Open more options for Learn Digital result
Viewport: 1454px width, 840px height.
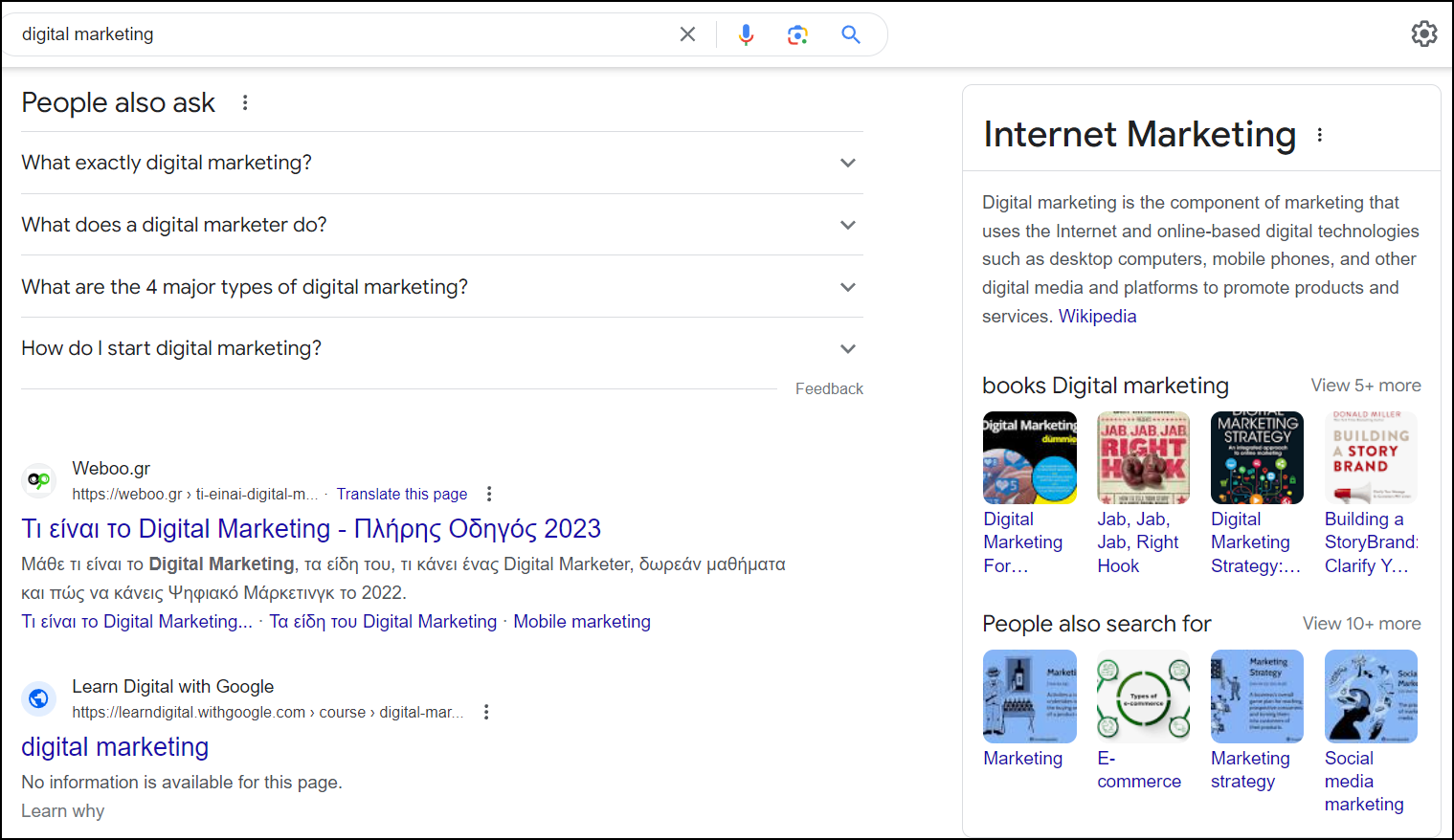pos(486,712)
